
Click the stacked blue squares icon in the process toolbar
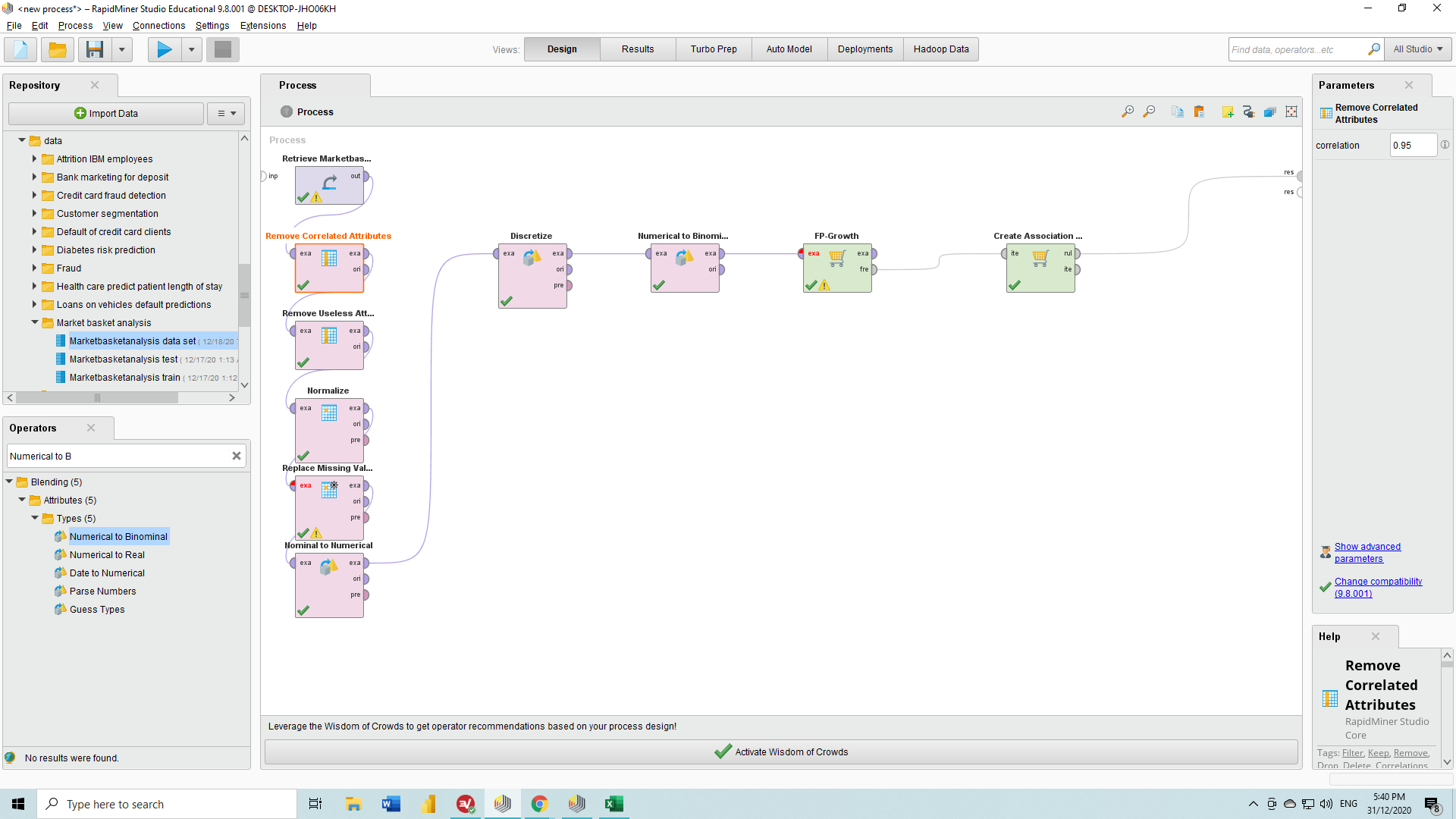coord(1270,112)
